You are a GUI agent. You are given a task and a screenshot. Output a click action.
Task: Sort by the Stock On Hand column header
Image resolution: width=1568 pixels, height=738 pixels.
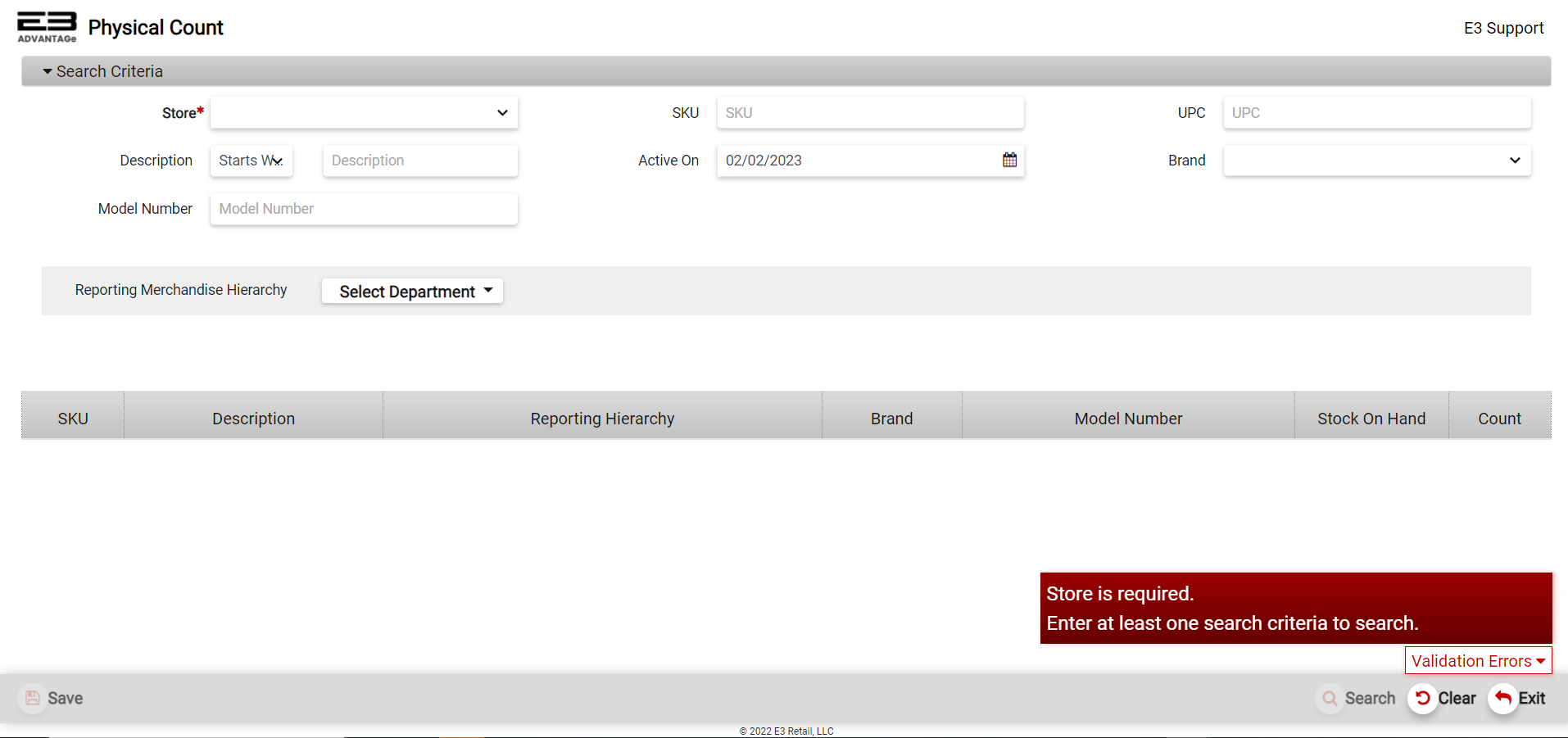click(x=1371, y=419)
